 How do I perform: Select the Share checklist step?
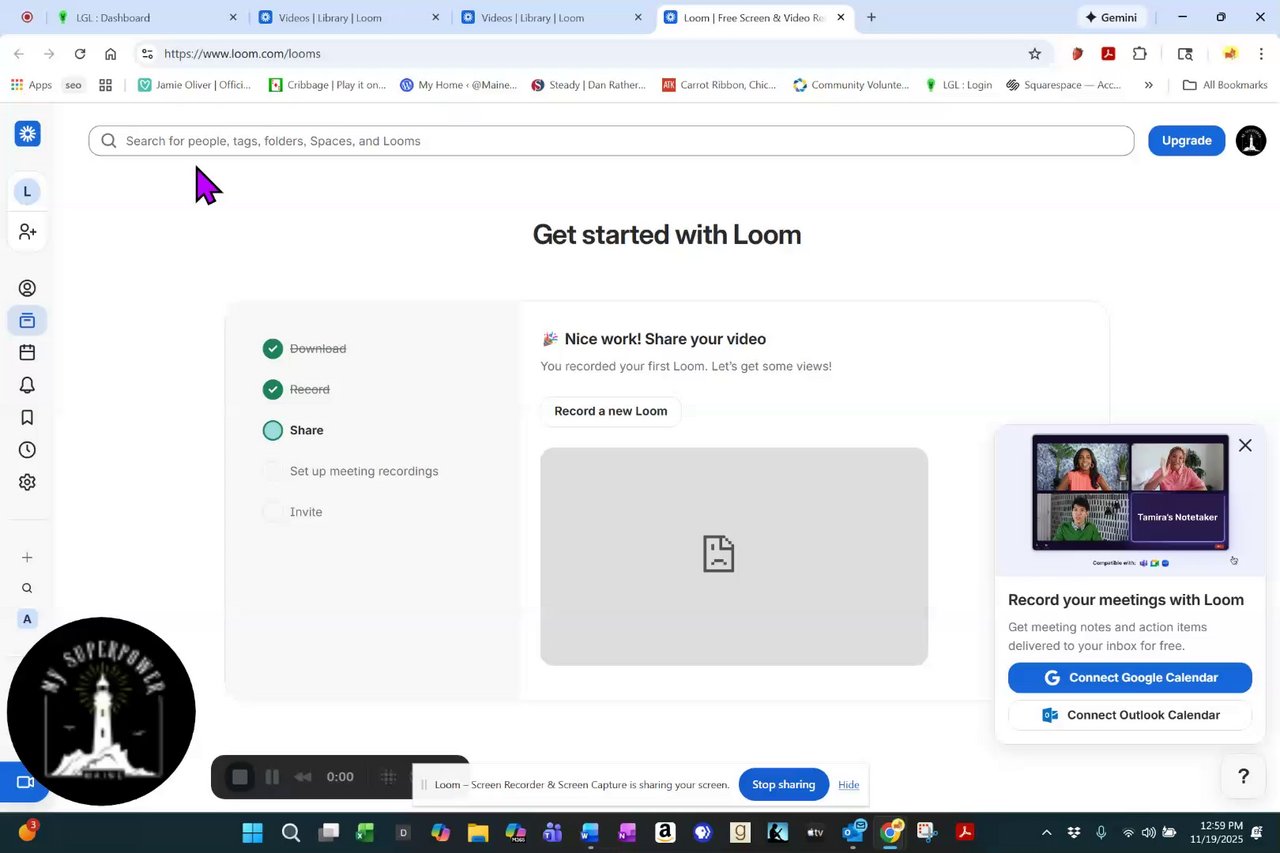point(293,431)
